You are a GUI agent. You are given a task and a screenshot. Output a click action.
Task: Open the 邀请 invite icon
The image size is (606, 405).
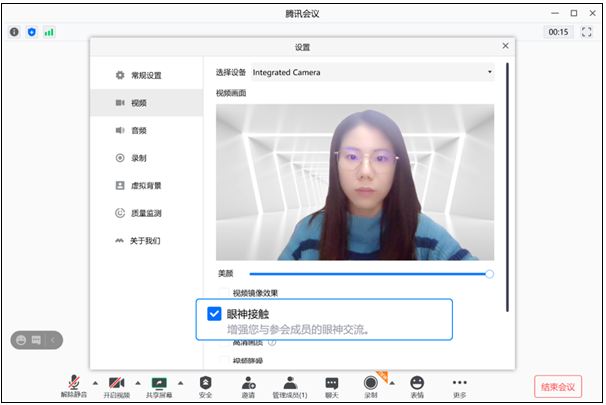pyautogui.click(x=248, y=383)
